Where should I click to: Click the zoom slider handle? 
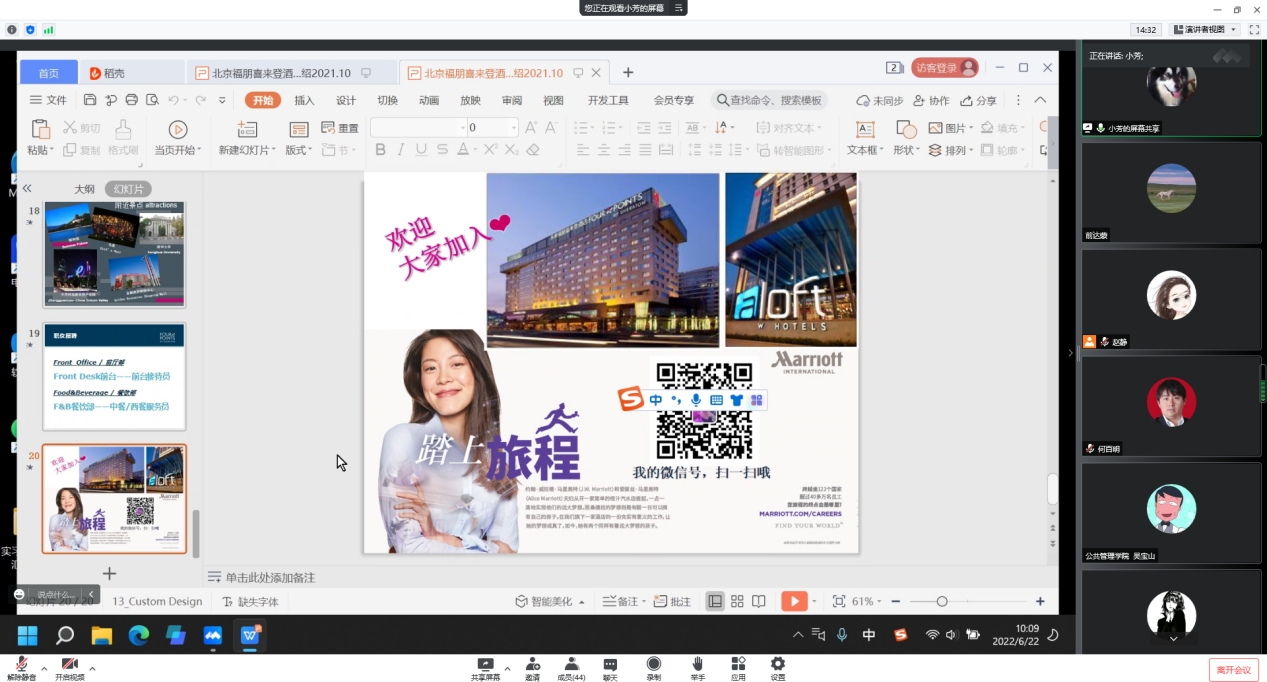(x=942, y=601)
